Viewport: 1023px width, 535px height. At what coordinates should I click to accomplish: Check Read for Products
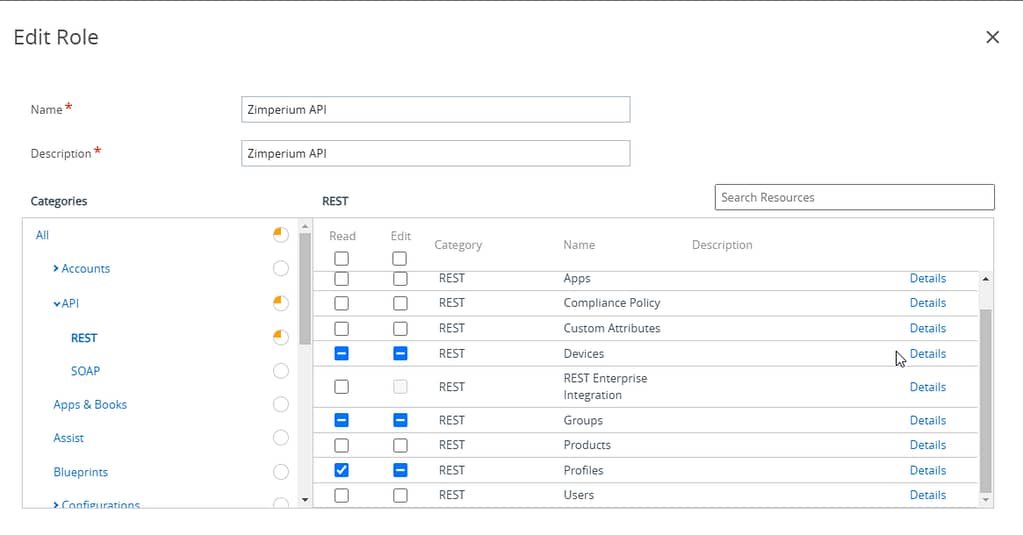click(341, 446)
